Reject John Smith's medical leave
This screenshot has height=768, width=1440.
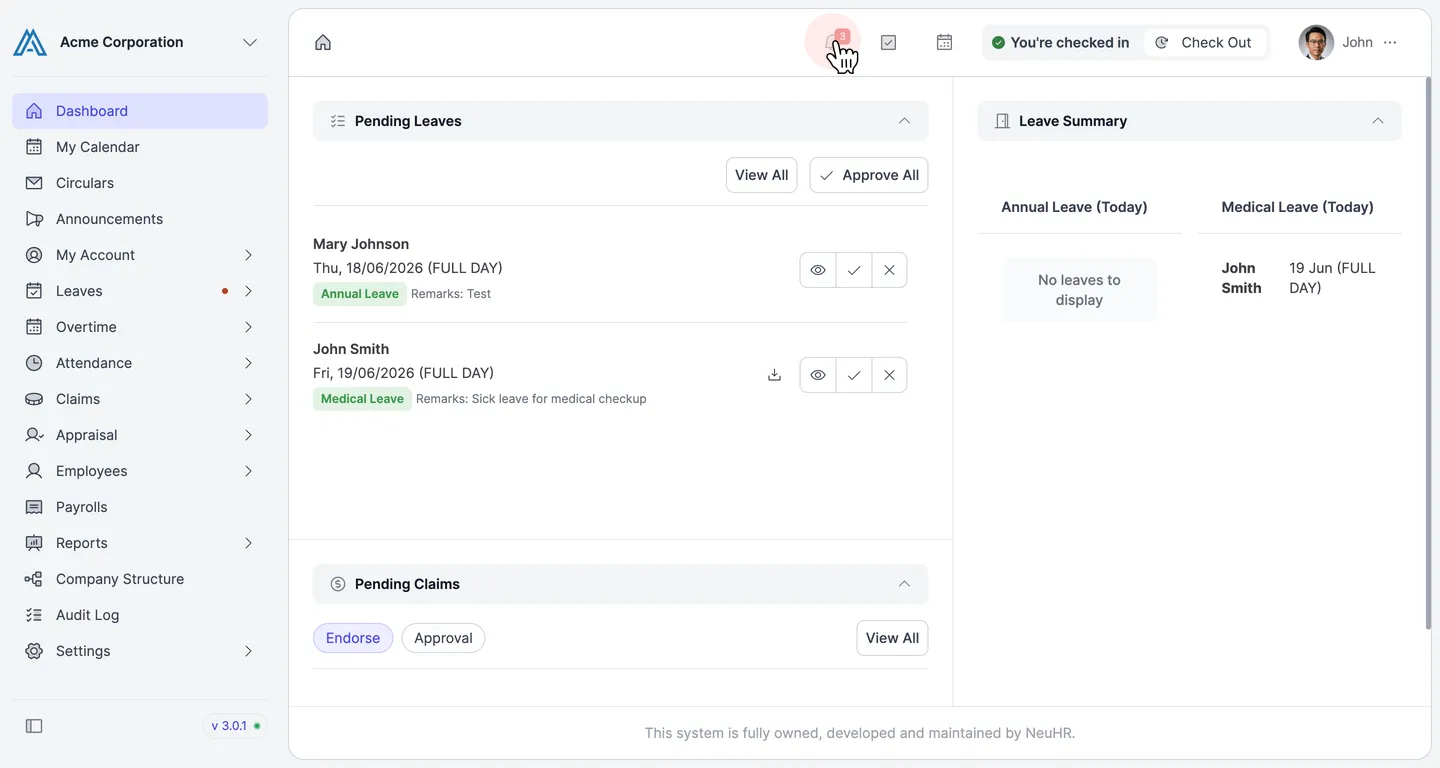(x=889, y=375)
